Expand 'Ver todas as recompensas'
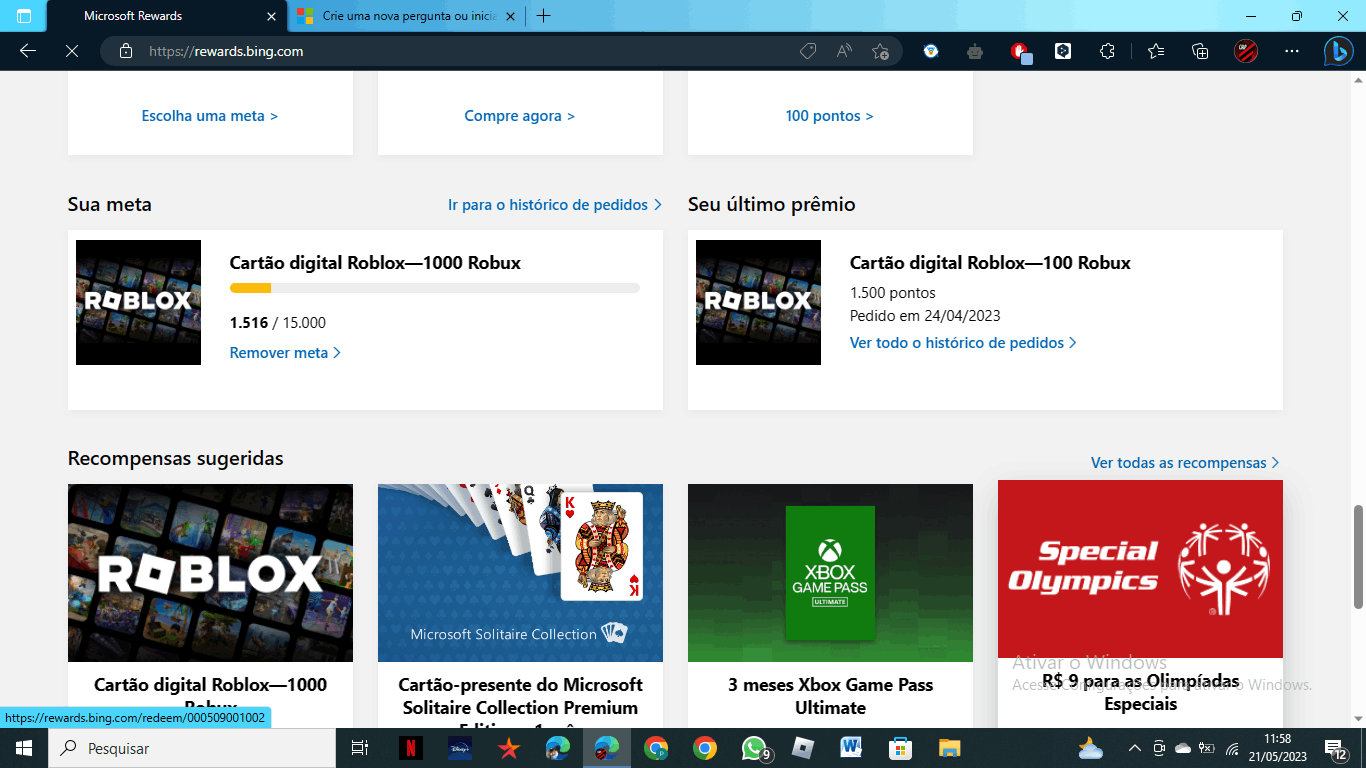Image resolution: width=1366 pixels, height=768 pixels. (1185, 462)
